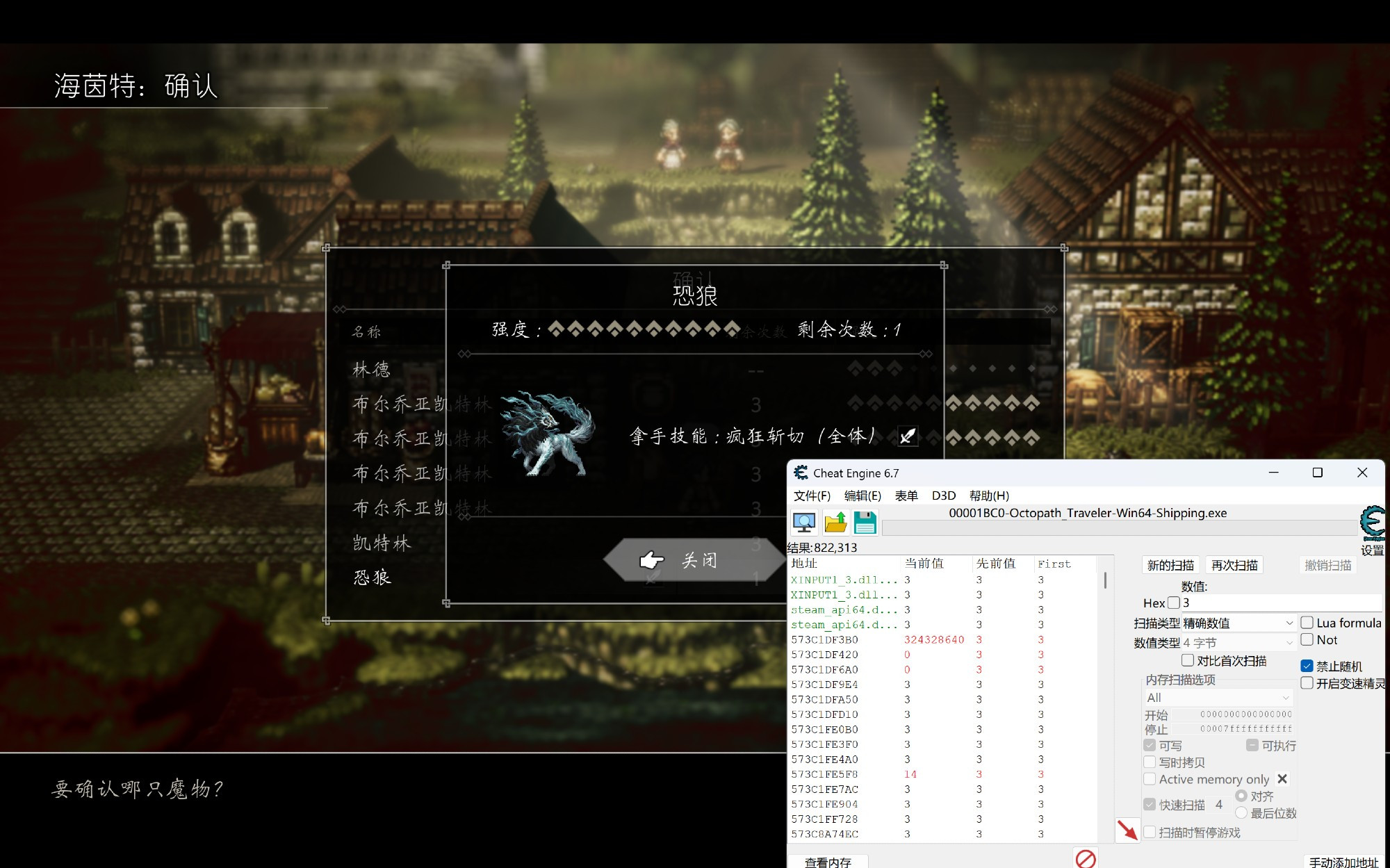Viewport: 1390px width, 868px height.
Task: Open the process list computer icon
Action: pos(804,523)
